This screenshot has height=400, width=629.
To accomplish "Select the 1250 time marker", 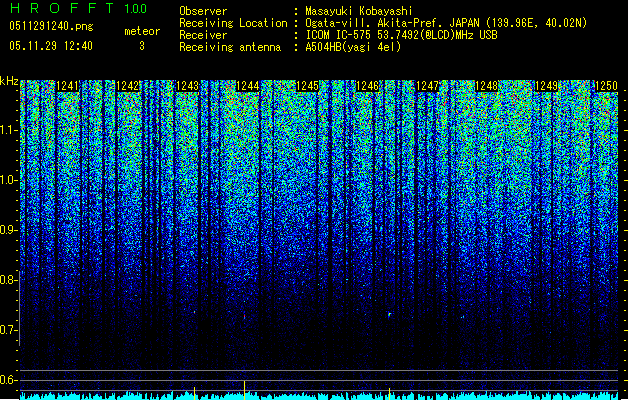I will [606, 86].
